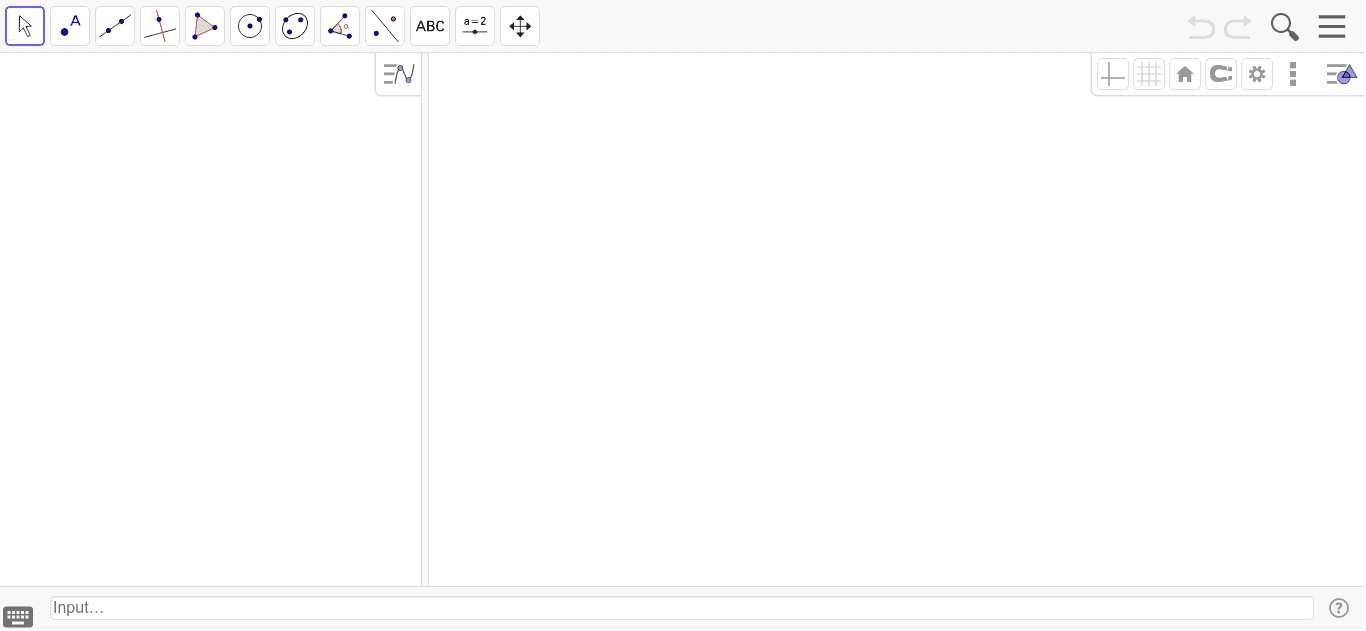
Task: Open point capturing magnet options
Action: [x=1221, y=74]
